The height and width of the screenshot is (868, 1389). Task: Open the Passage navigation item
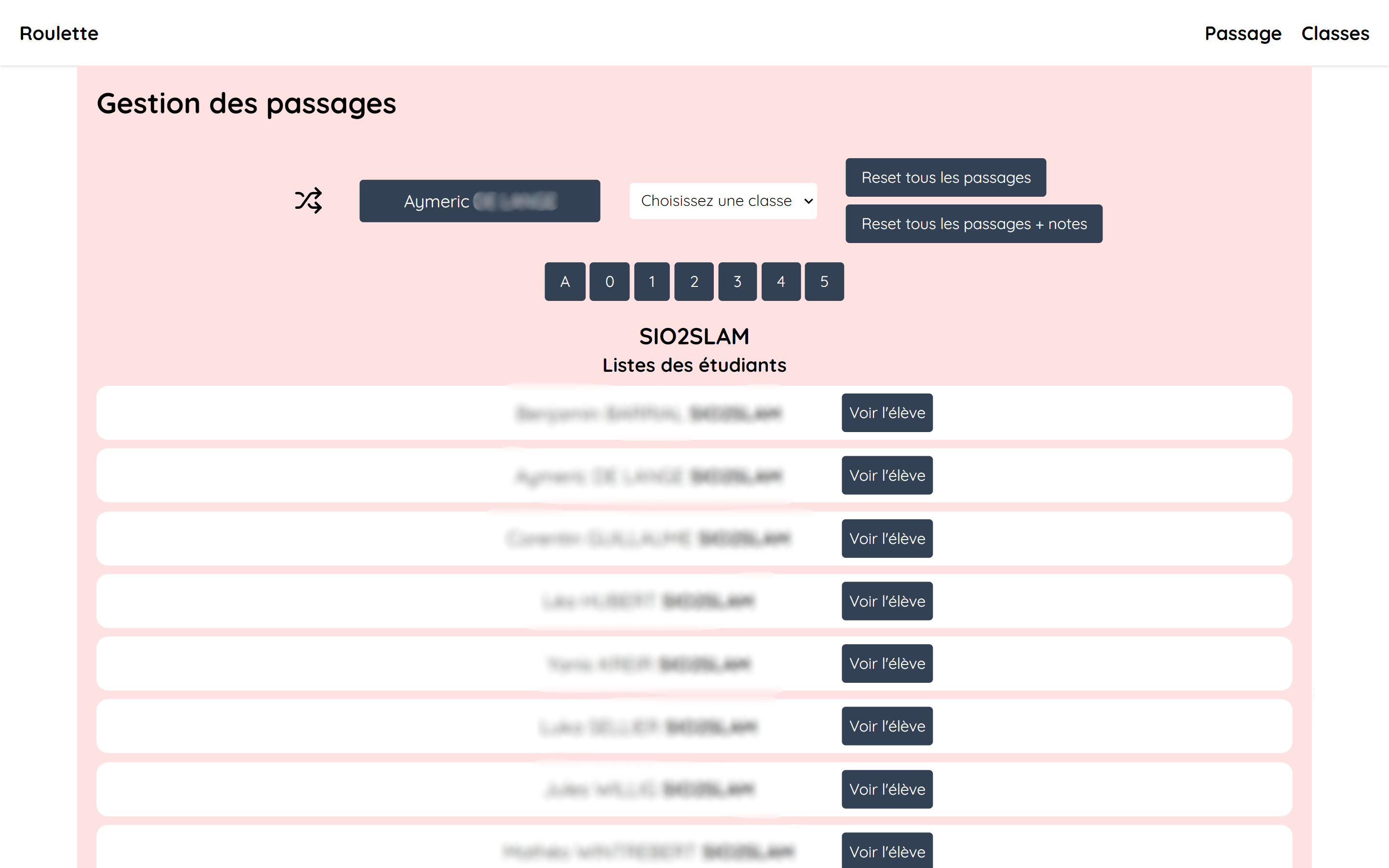[1242, 33]
